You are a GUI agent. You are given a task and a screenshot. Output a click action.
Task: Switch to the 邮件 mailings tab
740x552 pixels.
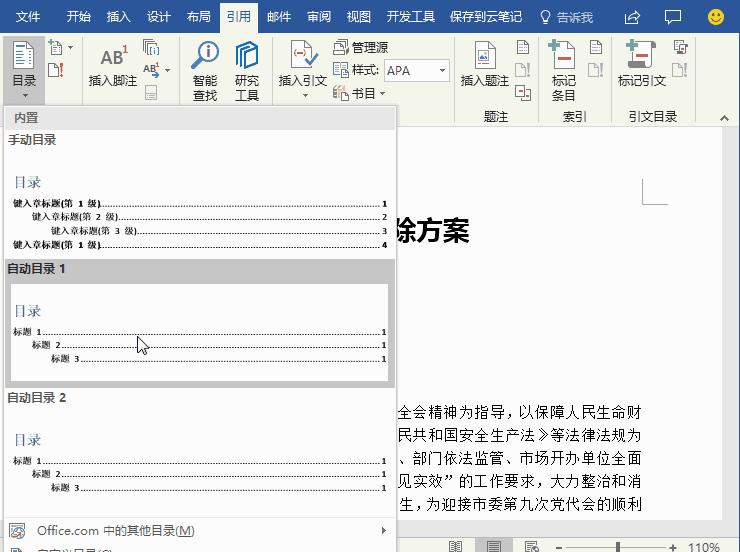(x=279, y=17)
